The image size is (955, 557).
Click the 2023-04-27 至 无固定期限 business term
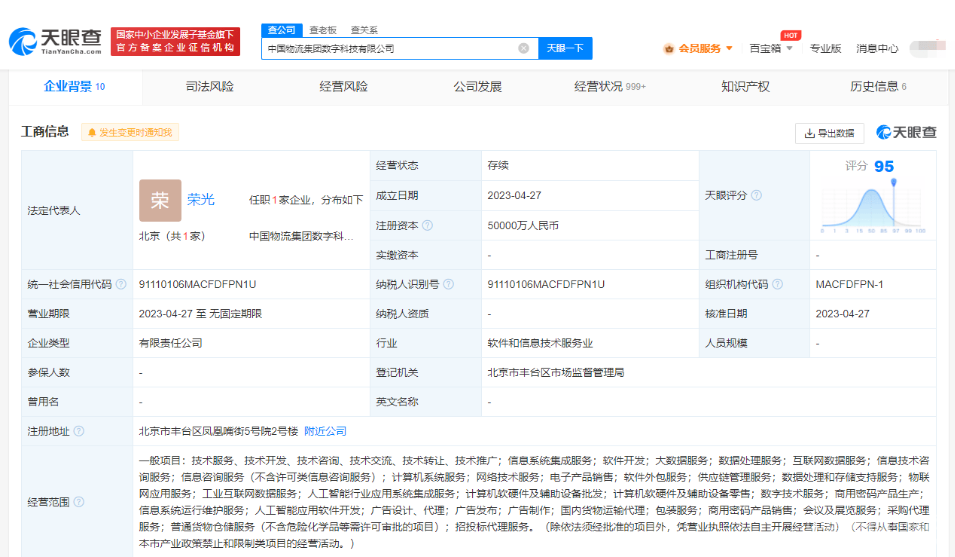pos(200,314)
